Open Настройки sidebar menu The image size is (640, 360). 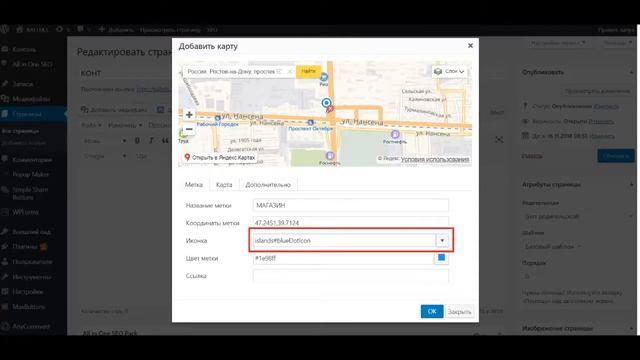coord(27,292)
